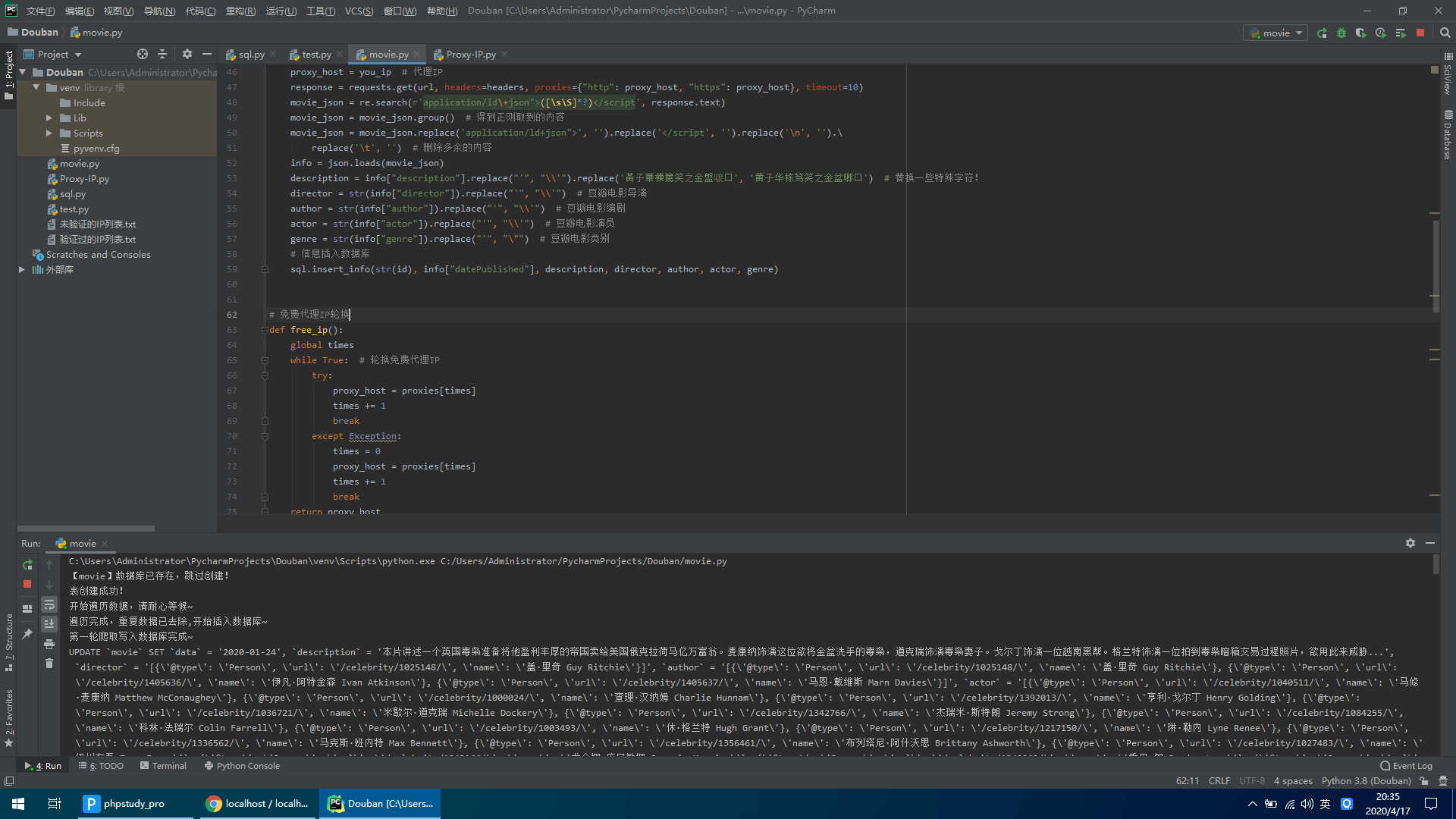Stop process in Run panel sidebar
Image resolution: width=1456 pixels, height=819 pixels.
pos(27,584)
